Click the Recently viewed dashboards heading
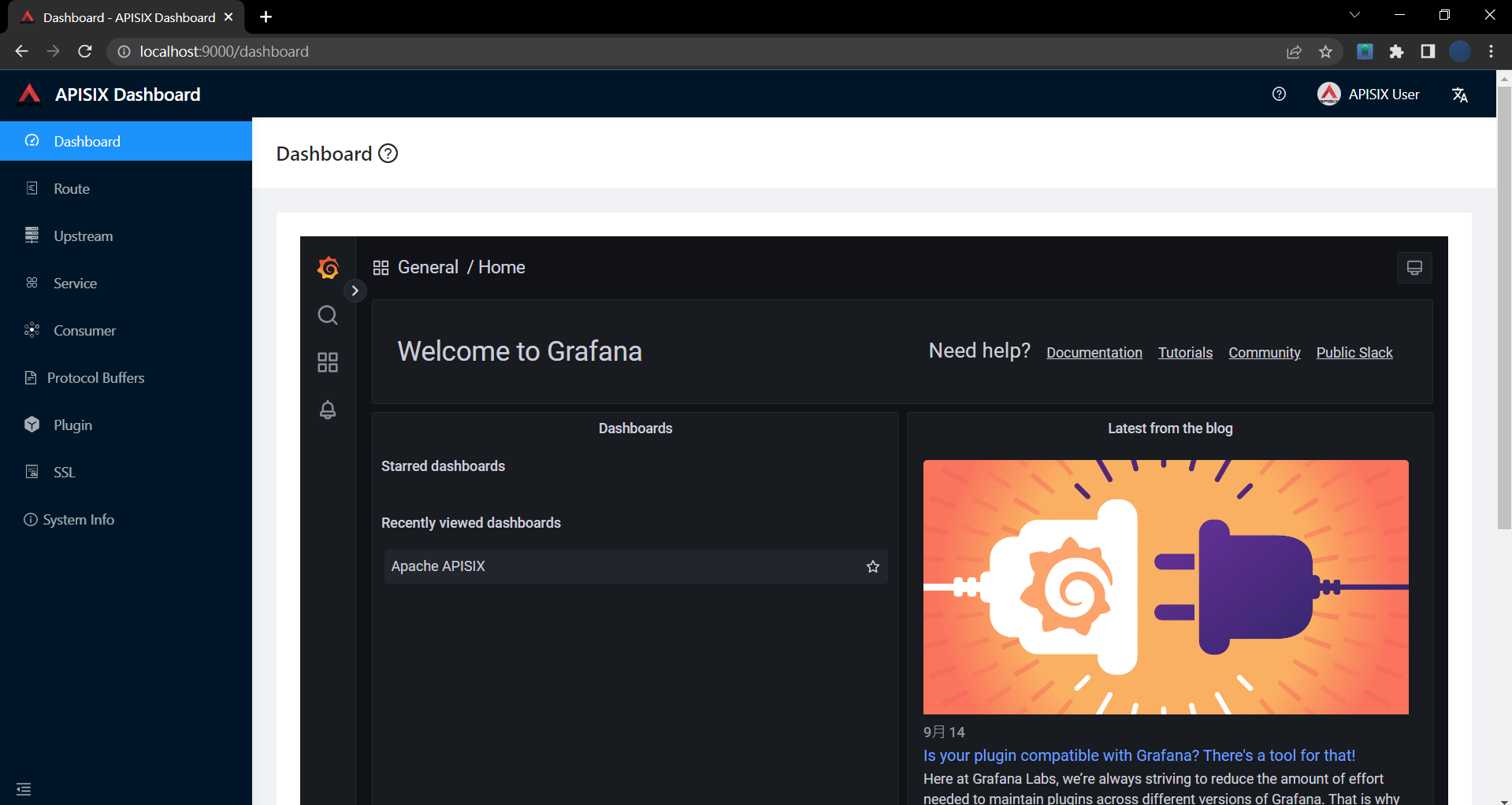1512x805 pixels. 471,523
